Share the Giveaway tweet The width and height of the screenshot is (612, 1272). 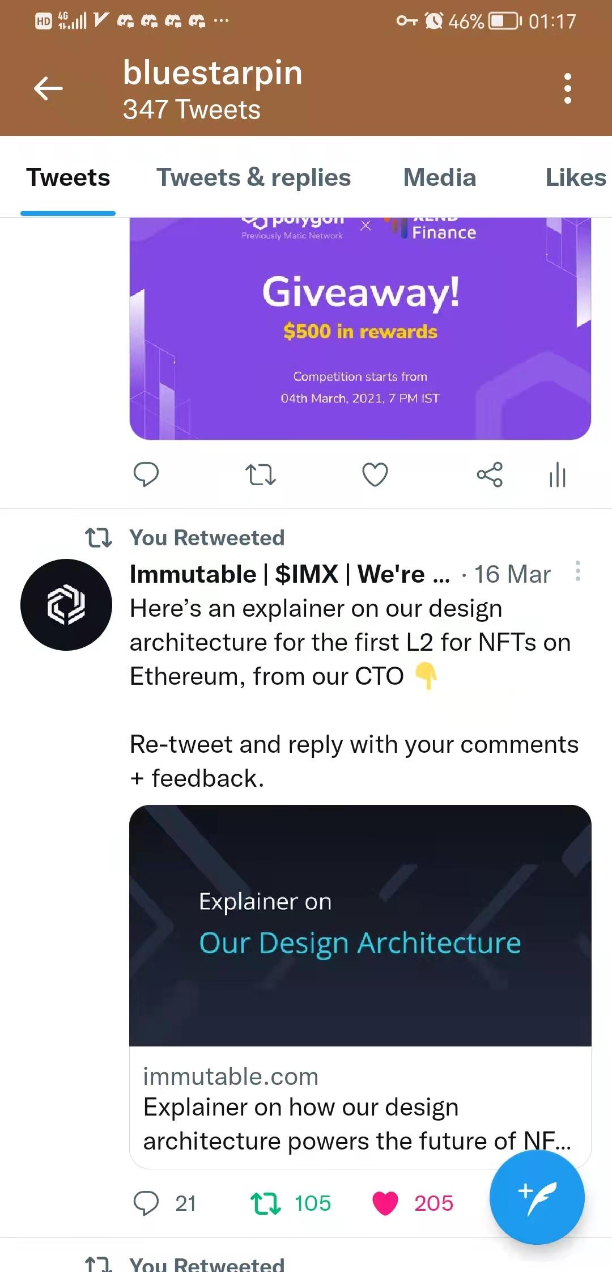tap(490, 474)
